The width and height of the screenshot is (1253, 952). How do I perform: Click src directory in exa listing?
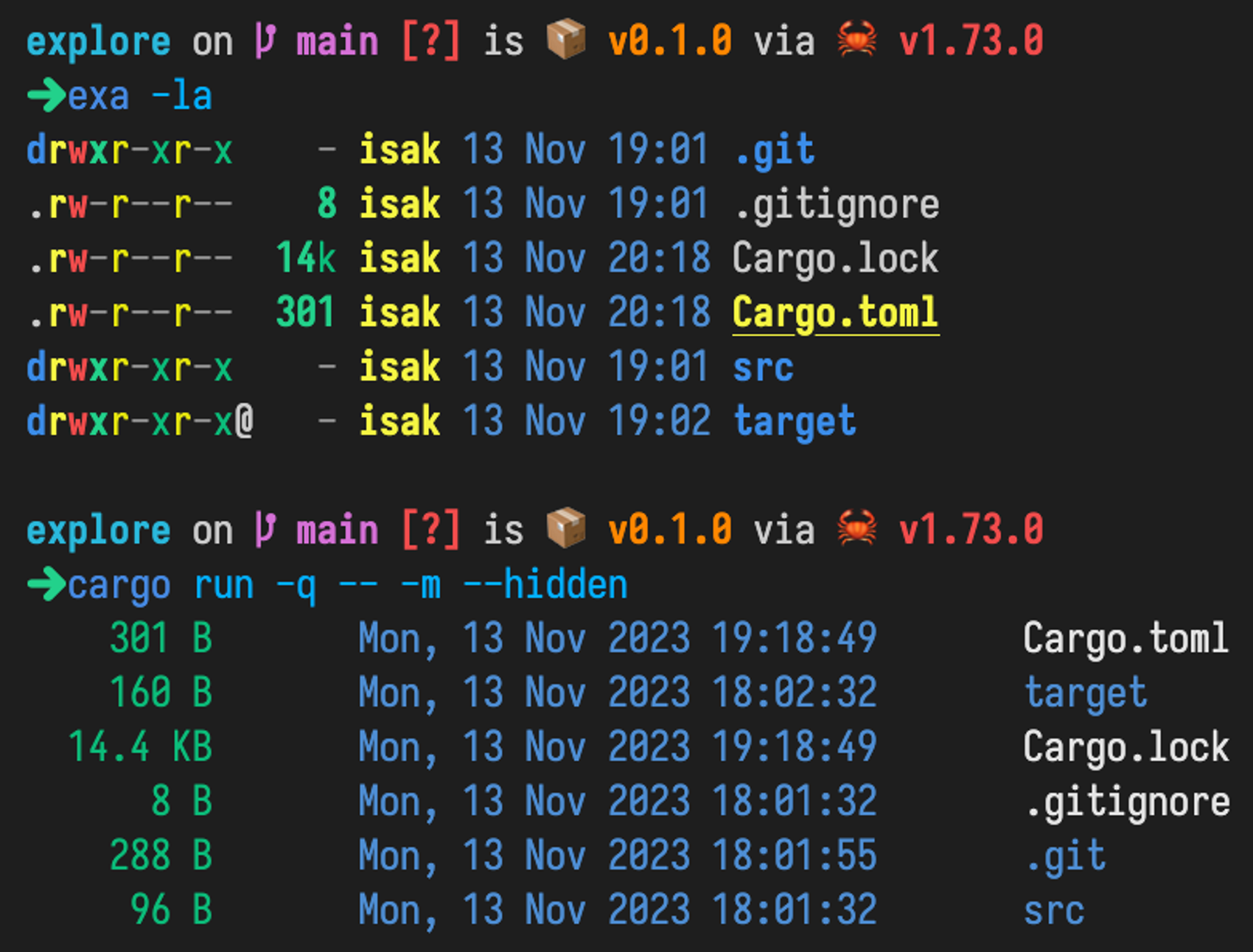(763, 367)
